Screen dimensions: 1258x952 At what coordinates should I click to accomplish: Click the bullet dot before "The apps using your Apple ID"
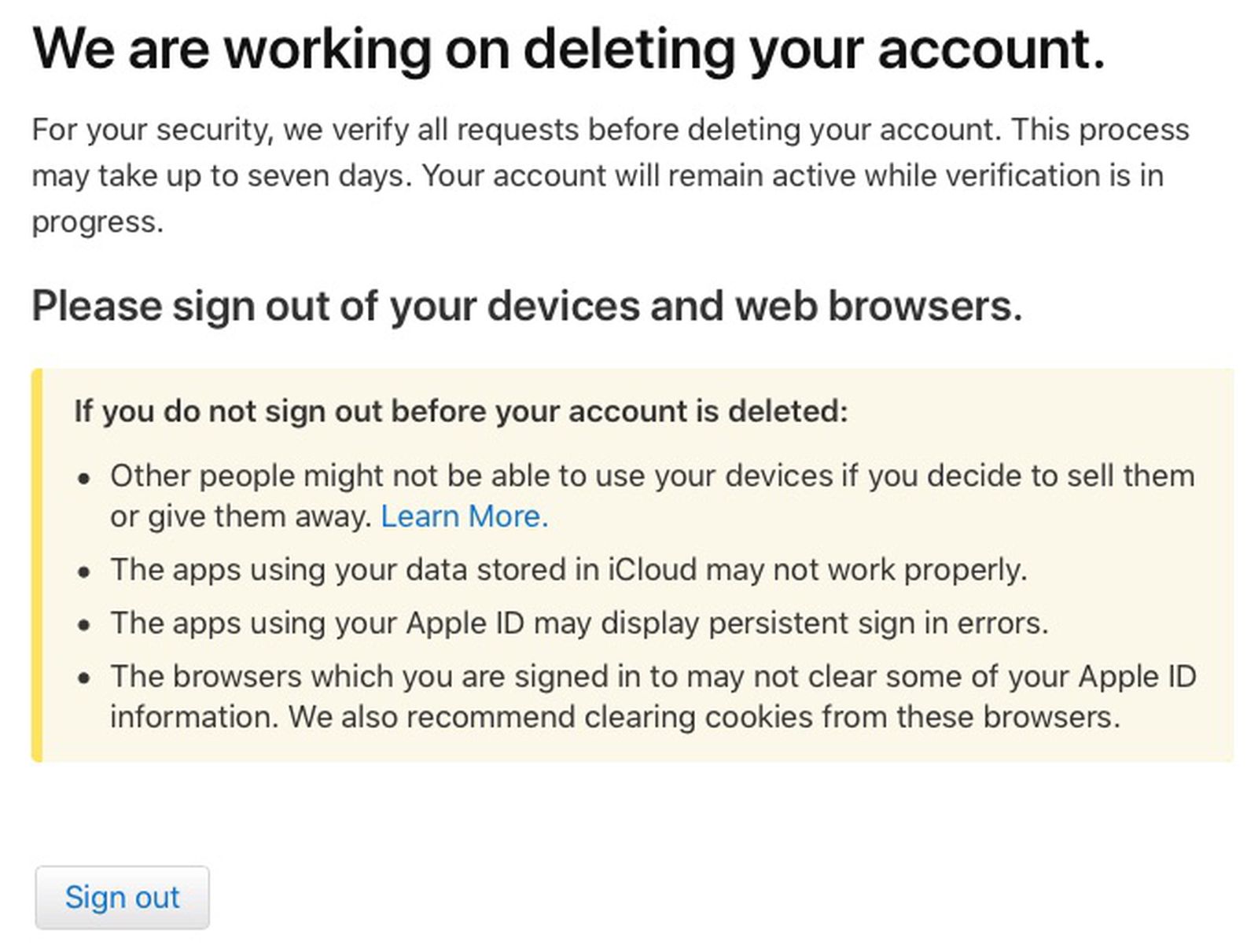point(84,625)
